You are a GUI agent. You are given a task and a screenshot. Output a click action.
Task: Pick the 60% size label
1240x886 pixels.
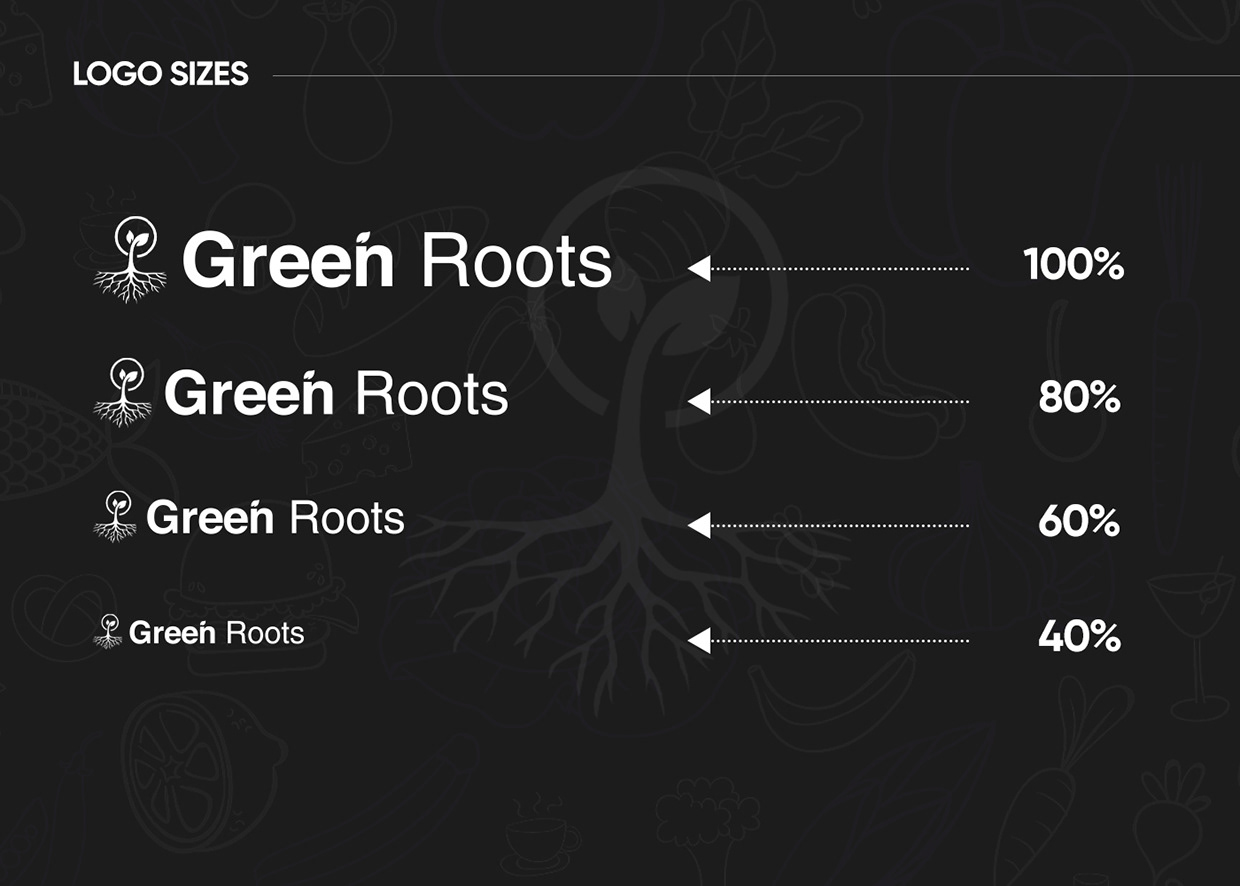coord(1079,522)
